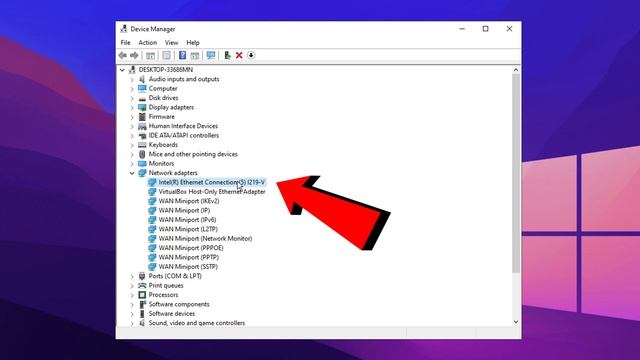Select WAN Miniport (SSTP)

coord(188,267)
